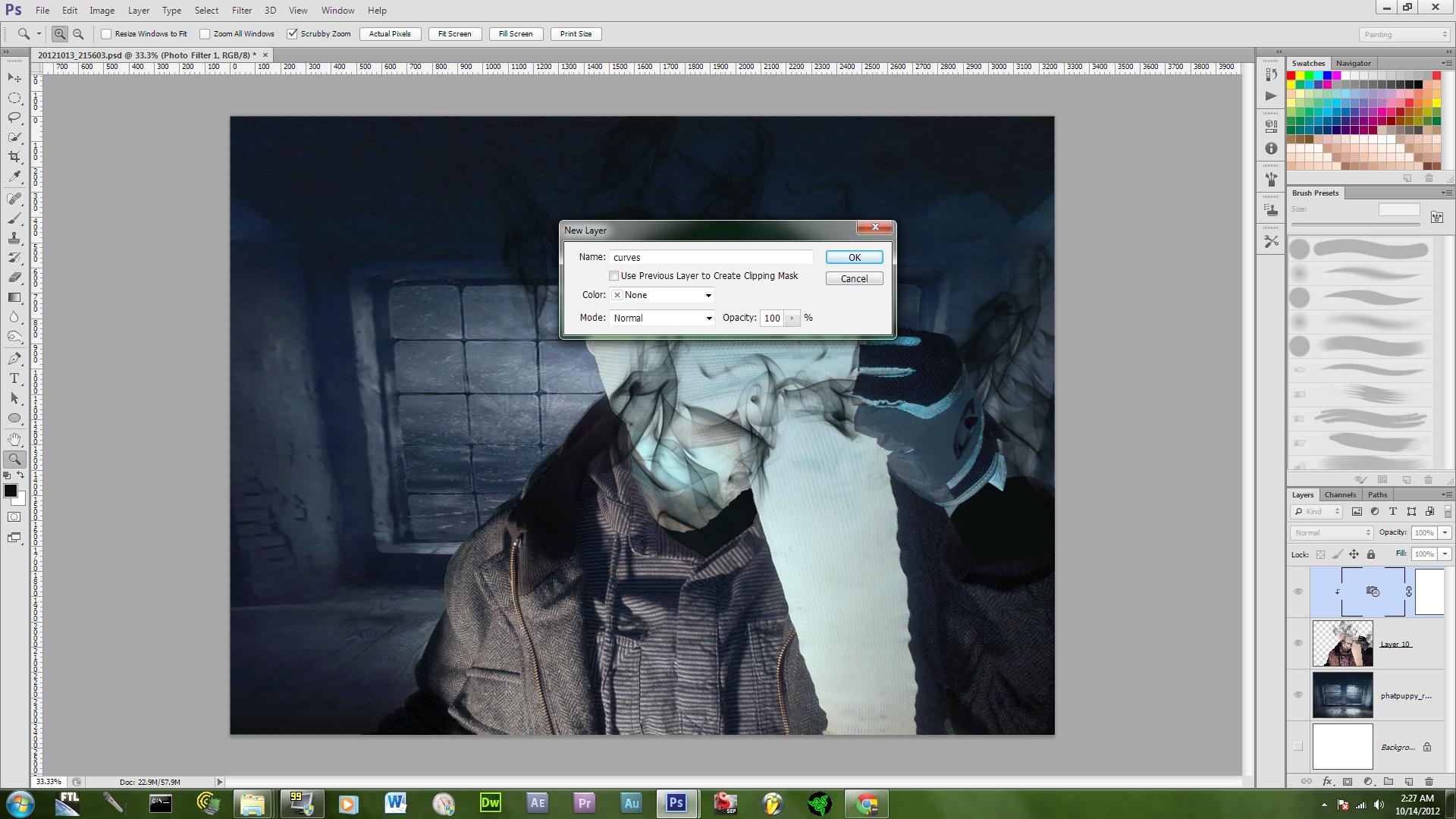Open the Mode dropdown set to Normal
Viewport: 1456px width, 819px height.
pos(662,318)
